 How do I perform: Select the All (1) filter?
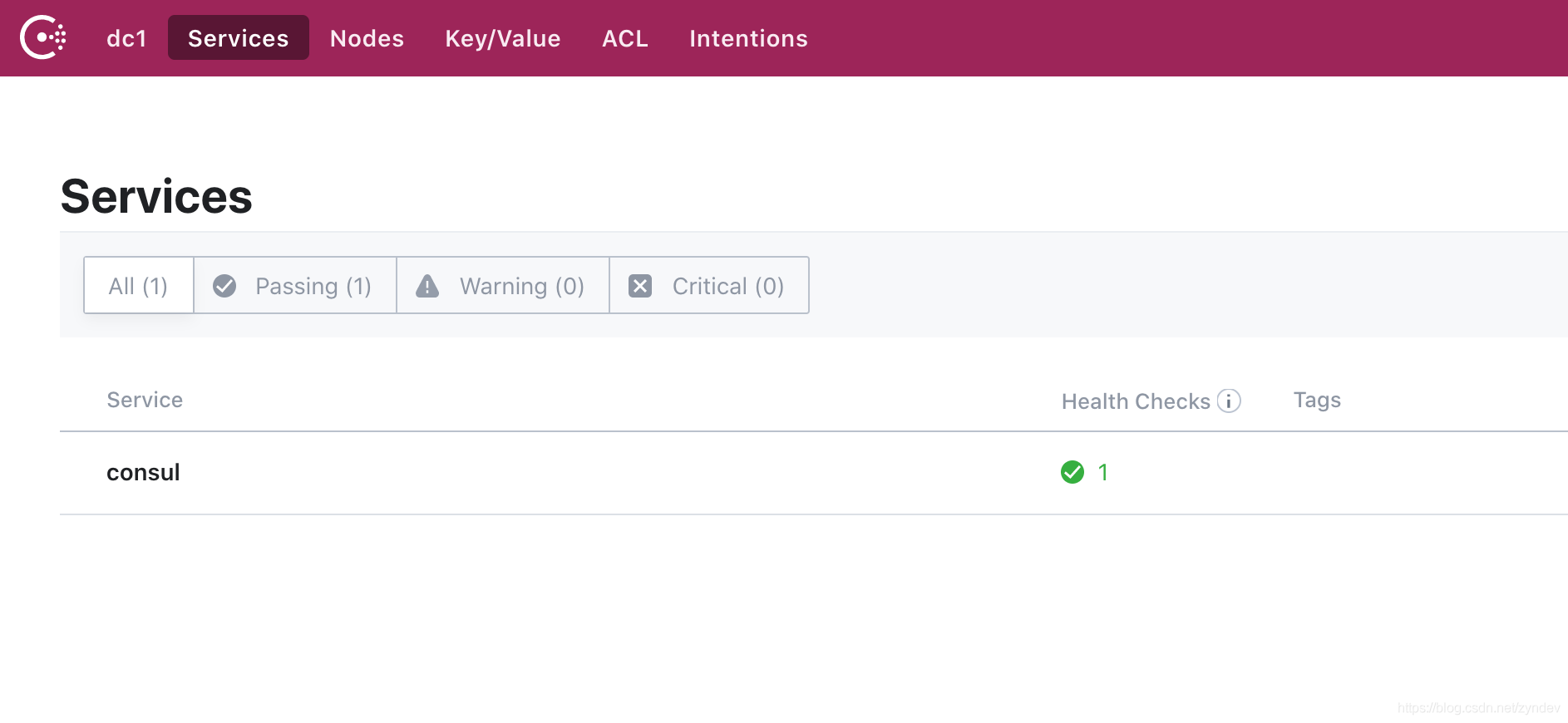(138, 286)
